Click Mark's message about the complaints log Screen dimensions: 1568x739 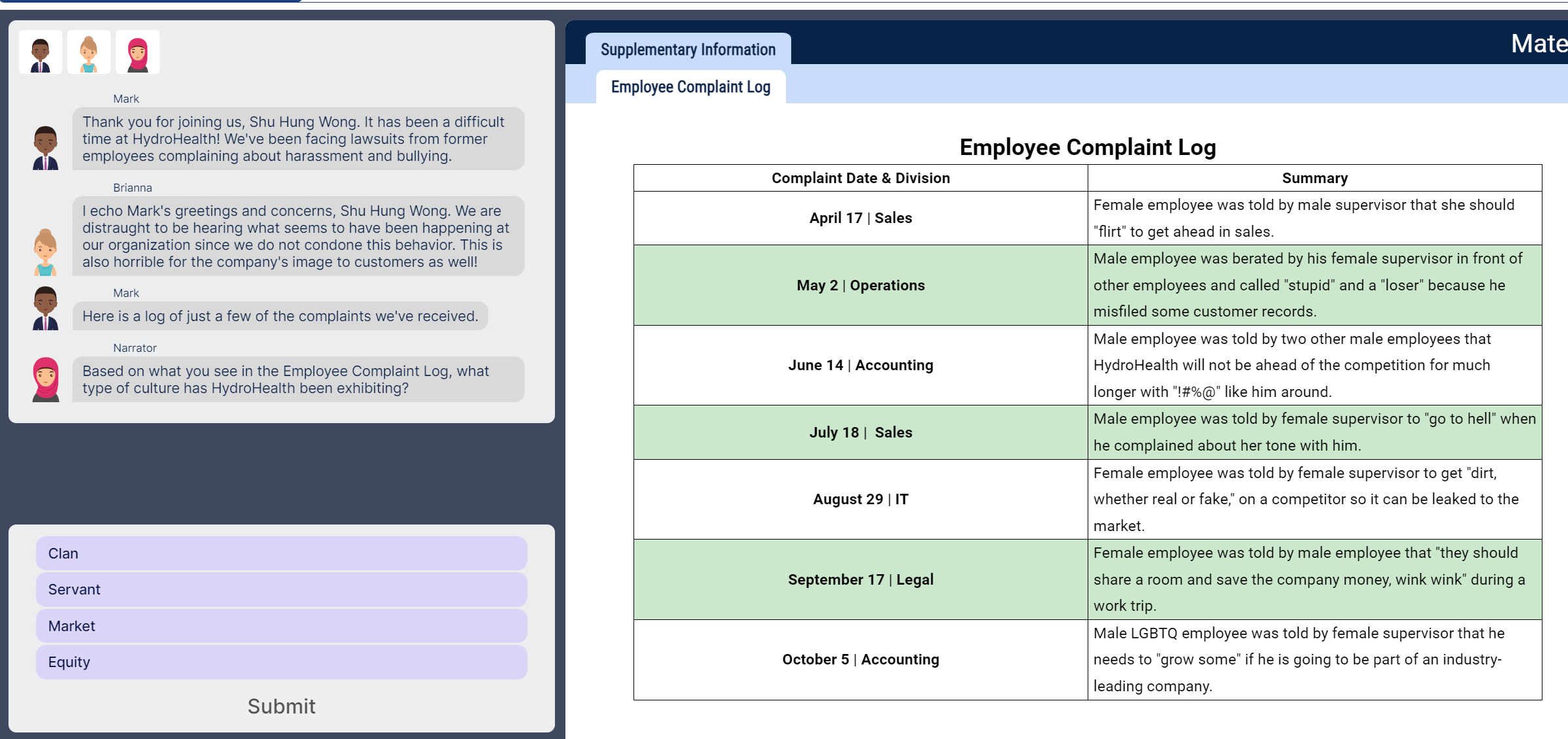280,316
